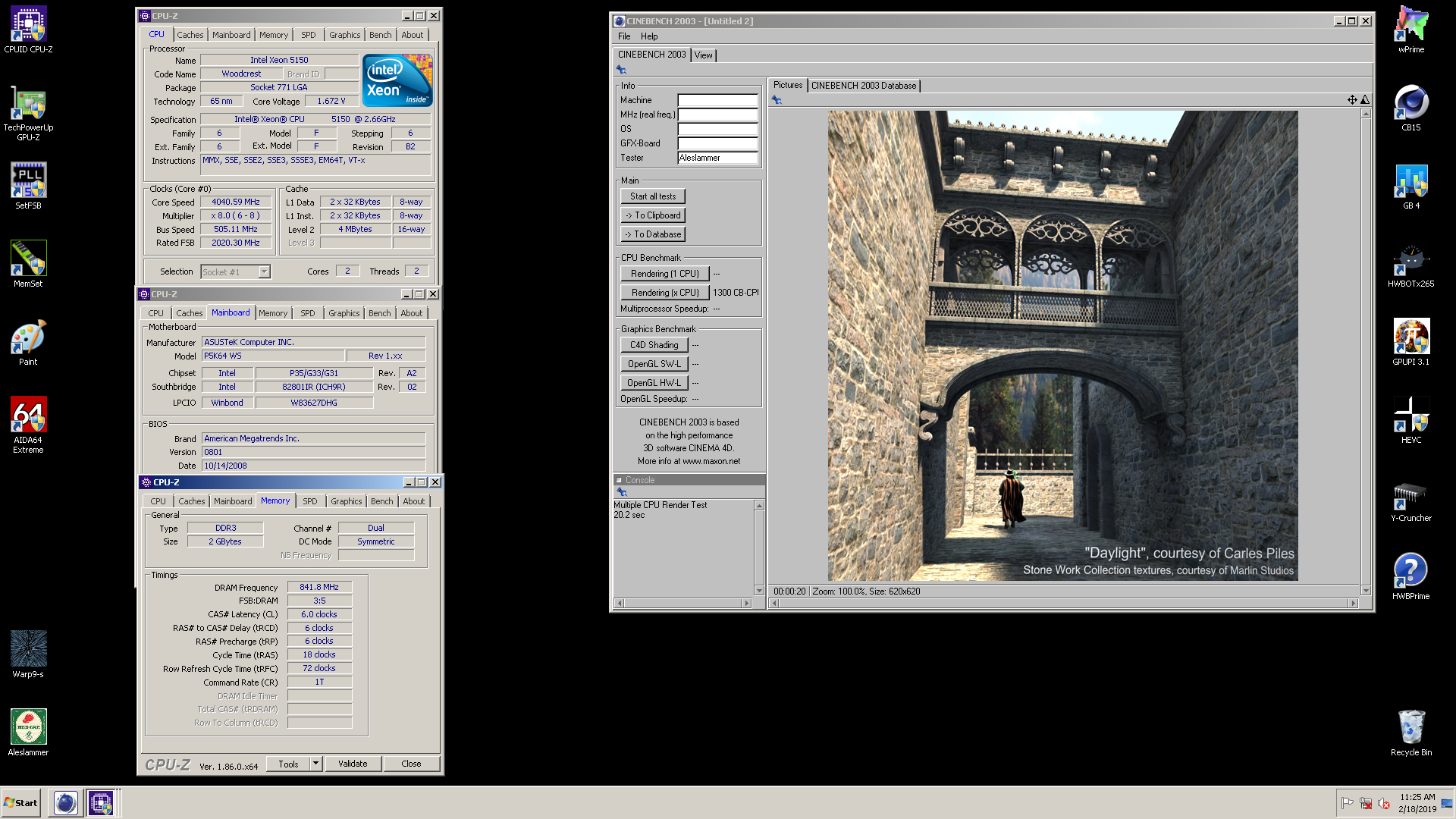Launch the GPUPI 3.1 desktop icon
Screen dimensions: 1456x819
[1411, 343]
